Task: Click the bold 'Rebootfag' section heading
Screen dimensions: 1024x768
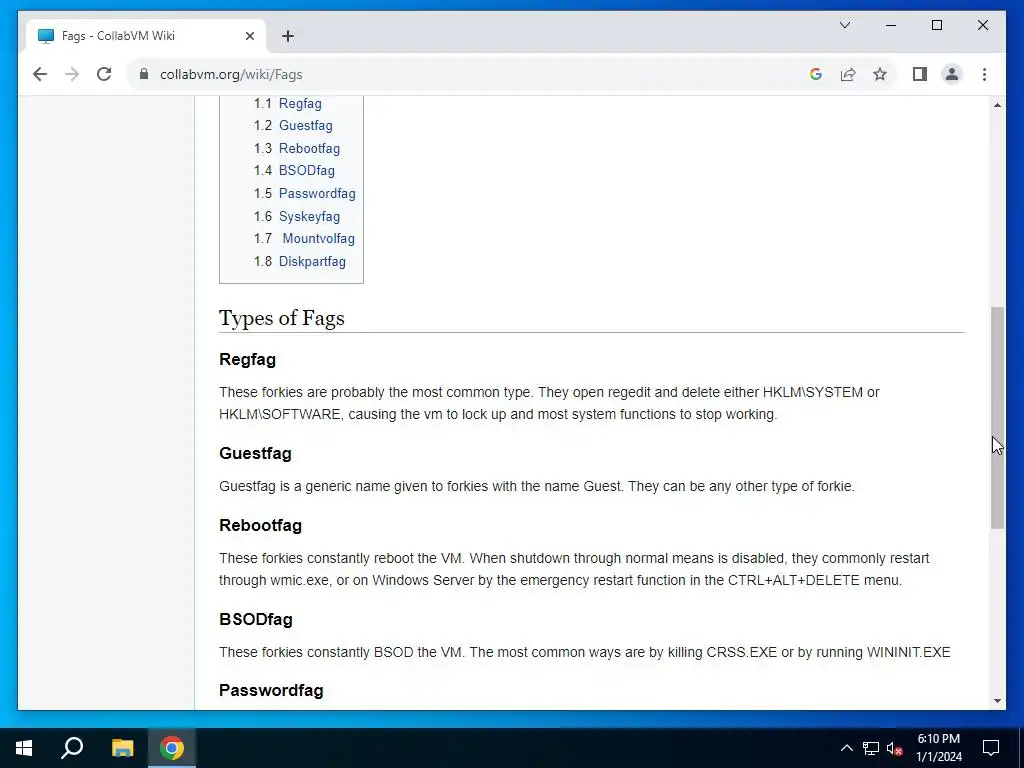Action: 261,525
